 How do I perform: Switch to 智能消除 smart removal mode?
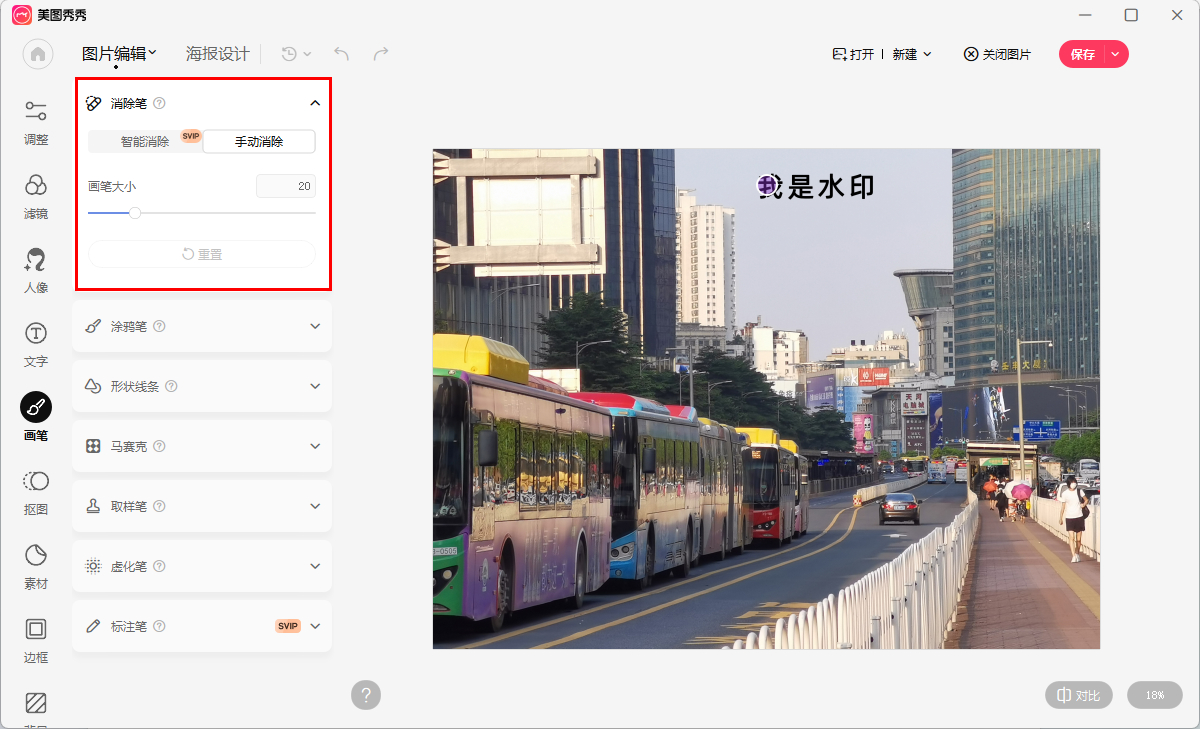click(146, 141)
